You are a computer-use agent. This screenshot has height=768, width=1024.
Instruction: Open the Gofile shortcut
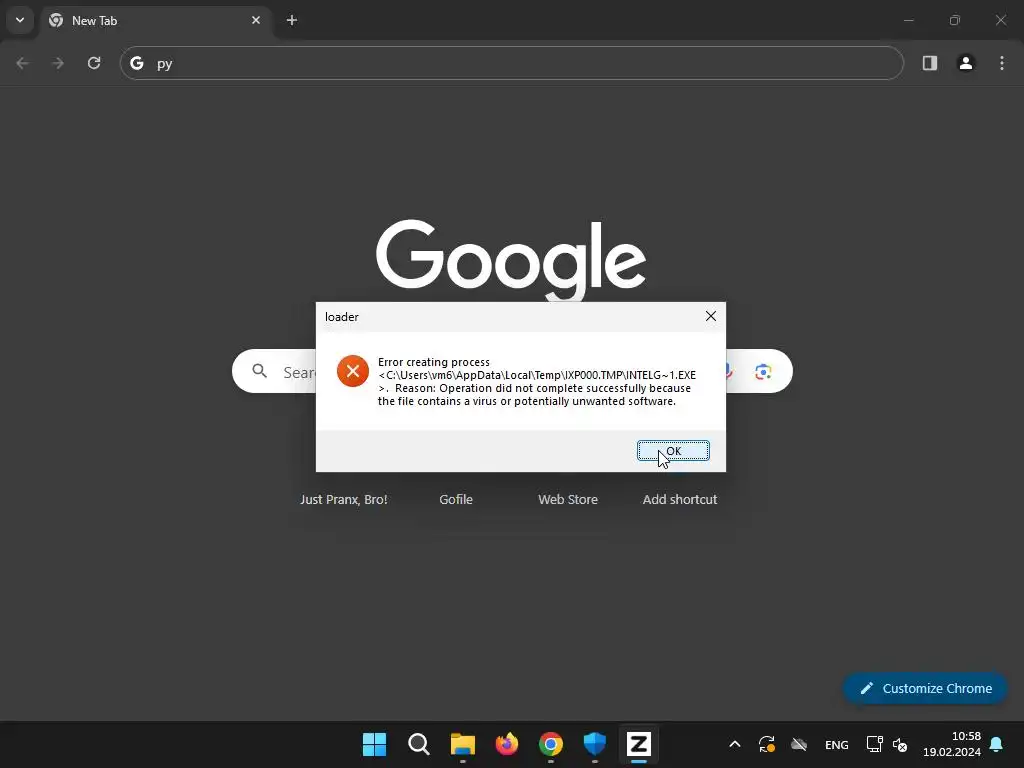pos(456,500)
